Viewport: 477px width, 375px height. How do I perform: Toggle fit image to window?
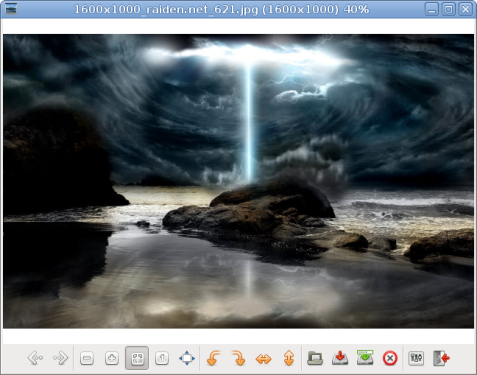(137, 358)
